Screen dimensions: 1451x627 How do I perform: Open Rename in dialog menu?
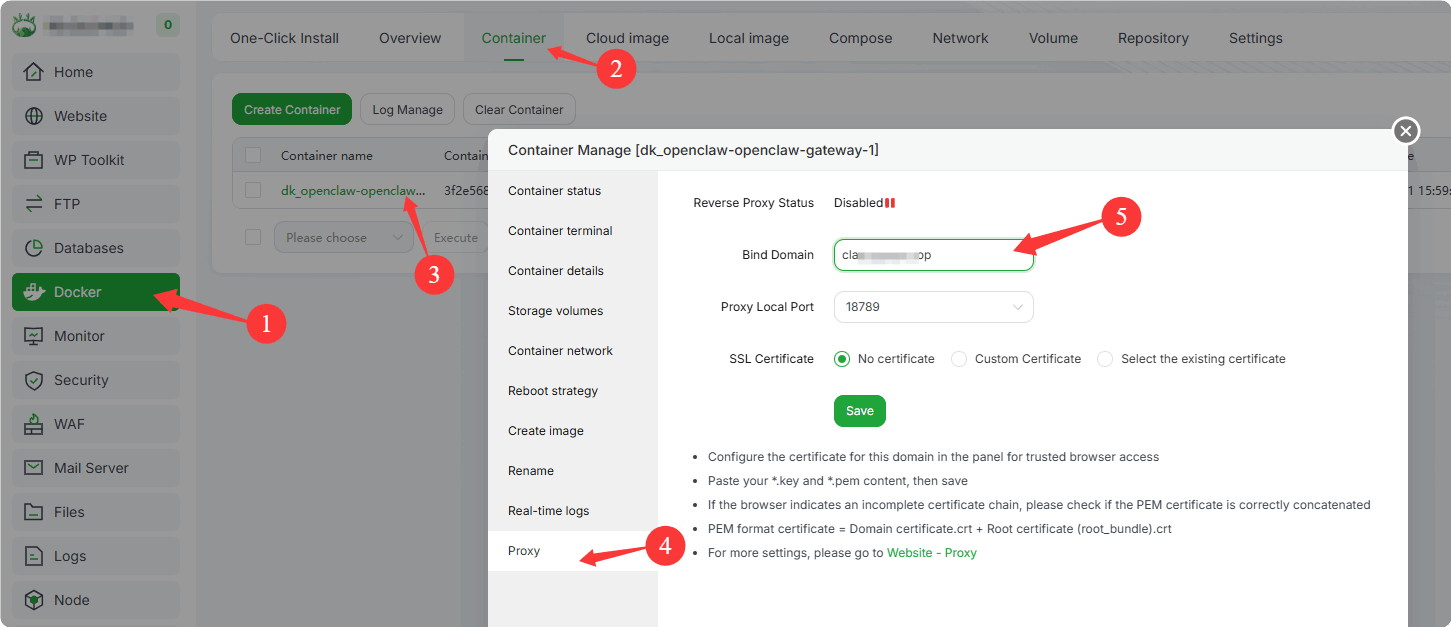coord(573,471)
